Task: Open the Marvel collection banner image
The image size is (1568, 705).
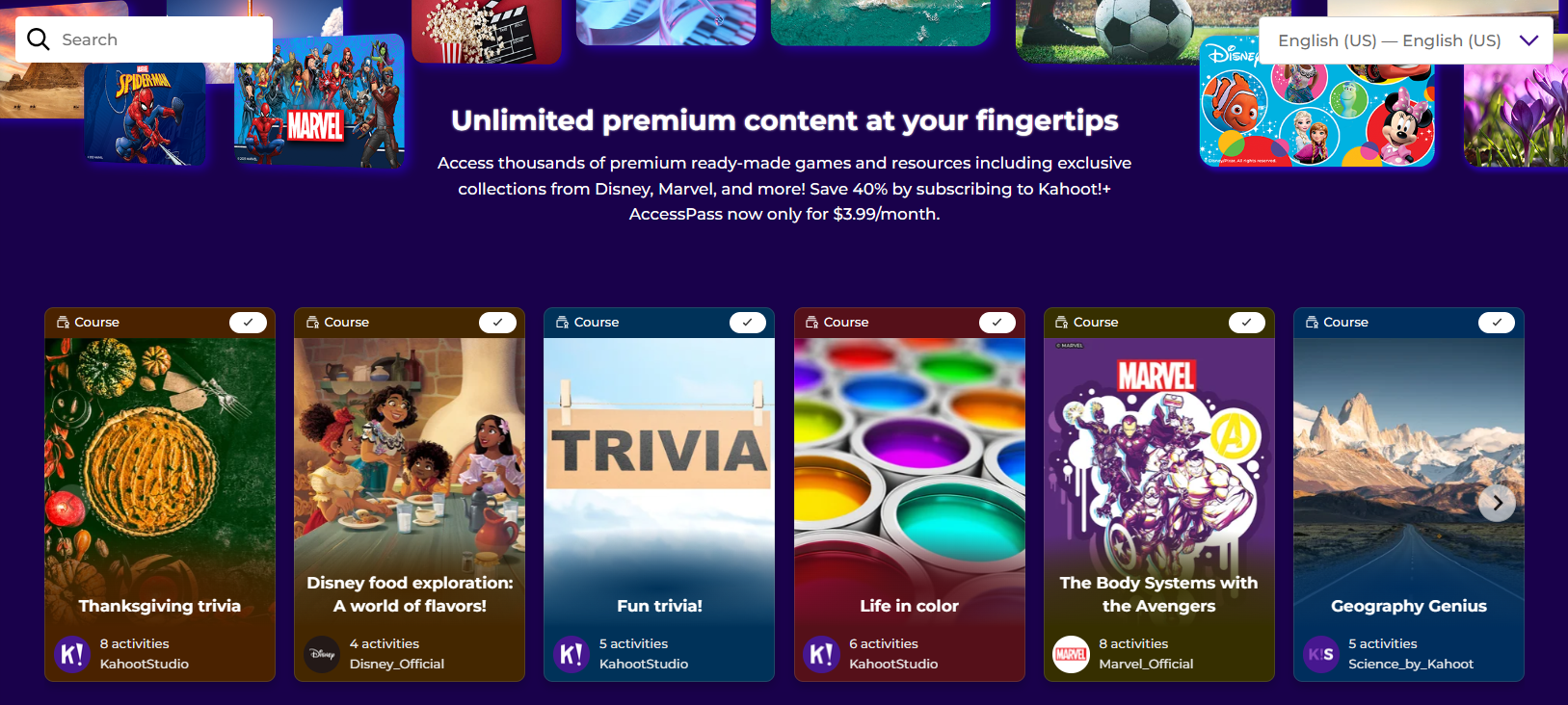Action: [x=319, y=101]
